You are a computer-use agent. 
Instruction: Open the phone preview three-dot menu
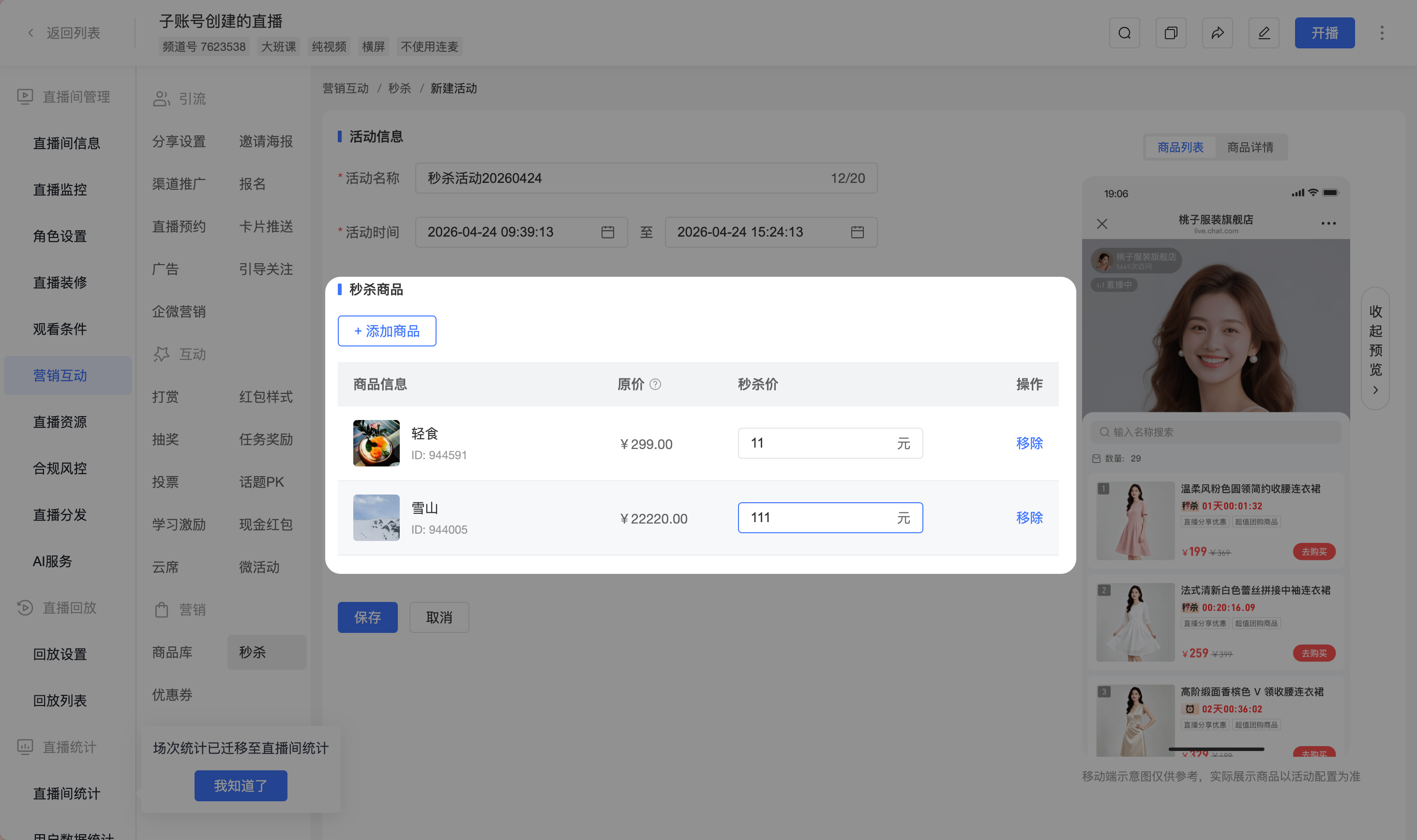pyautogui.click(x=1328, y=223)
